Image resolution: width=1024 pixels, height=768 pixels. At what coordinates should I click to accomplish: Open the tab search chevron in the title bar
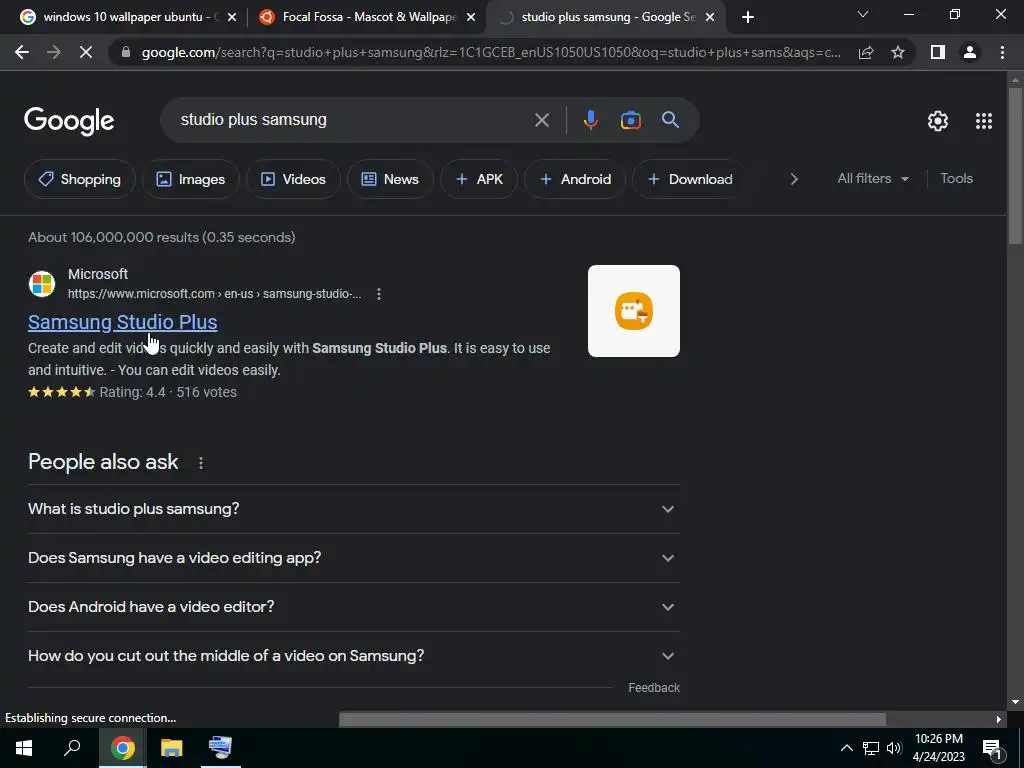[863, 14]
